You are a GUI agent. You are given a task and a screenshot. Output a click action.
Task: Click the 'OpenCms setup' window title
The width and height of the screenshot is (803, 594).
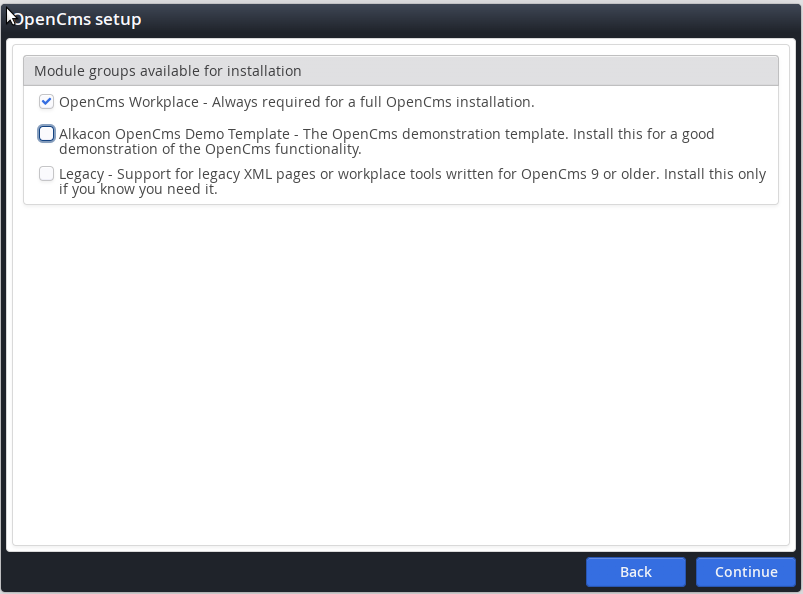78,20
